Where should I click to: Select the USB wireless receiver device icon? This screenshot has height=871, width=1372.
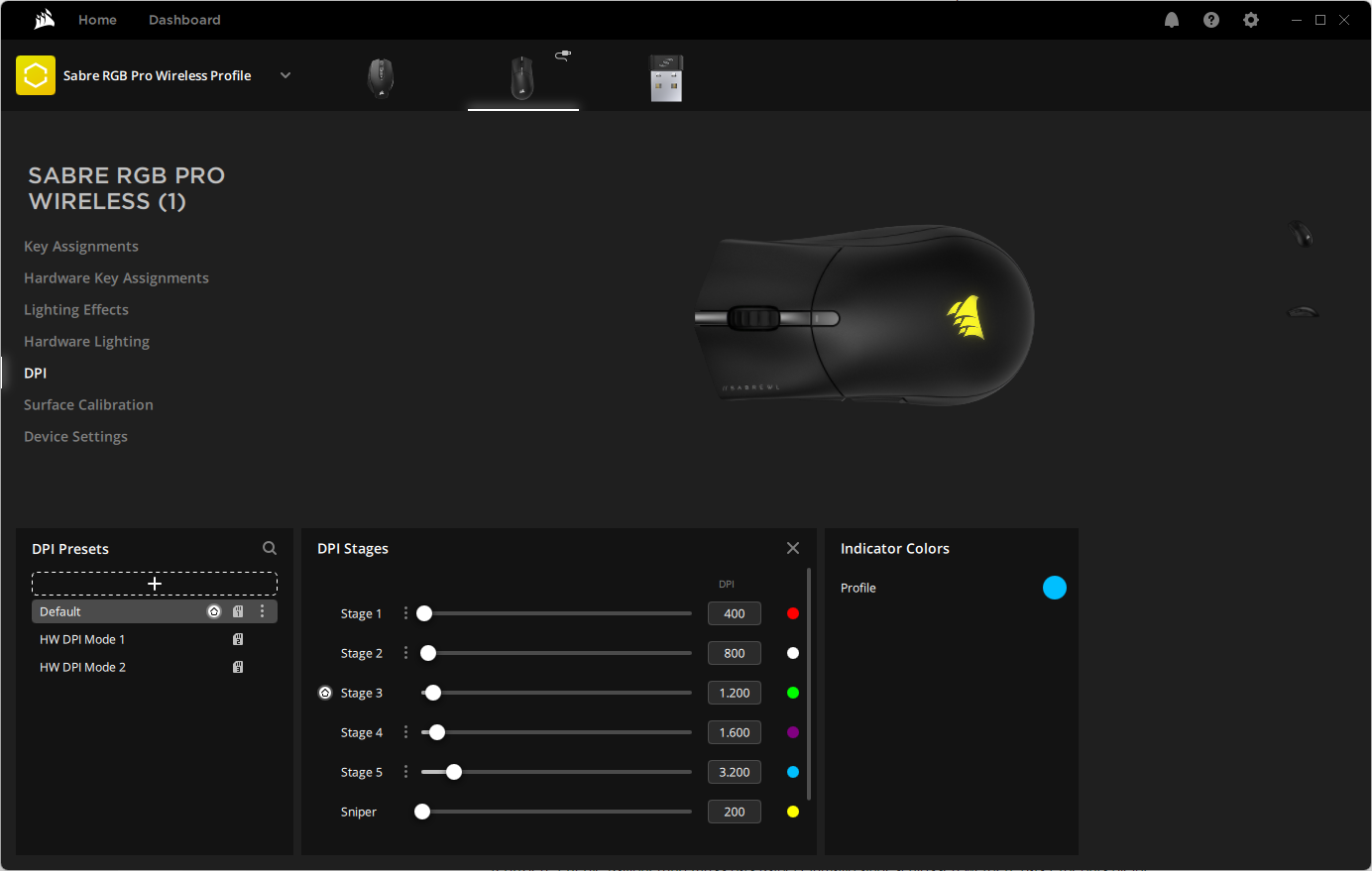pyautogui.click(x=666, y=78)
